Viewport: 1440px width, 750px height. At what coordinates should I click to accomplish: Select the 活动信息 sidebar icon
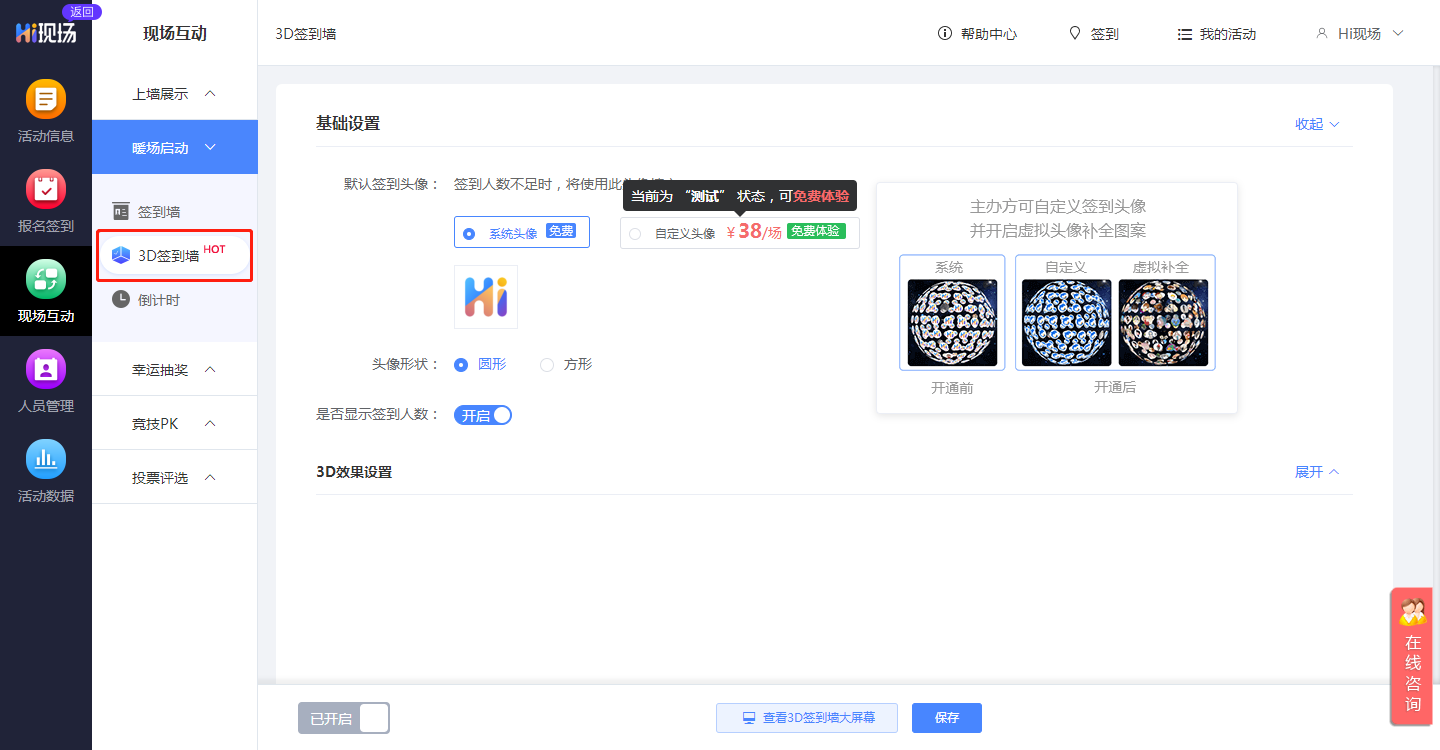[45, 109]
